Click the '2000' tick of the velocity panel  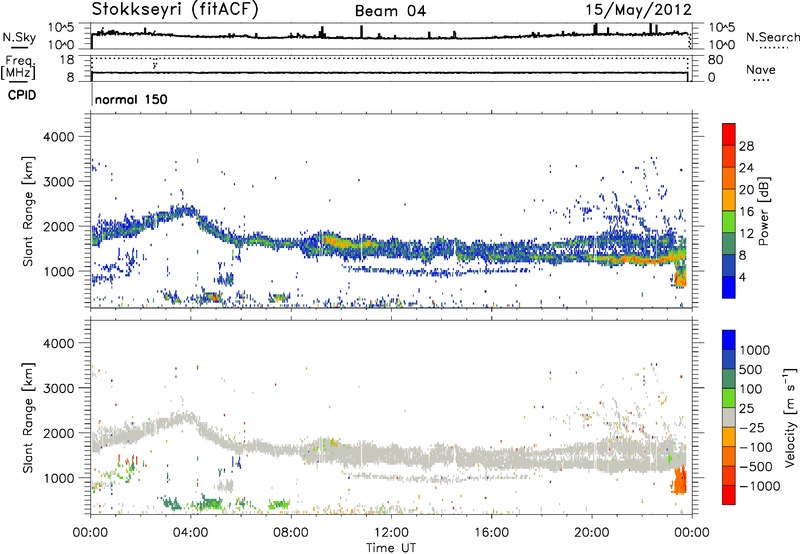[x=59, y=433]
